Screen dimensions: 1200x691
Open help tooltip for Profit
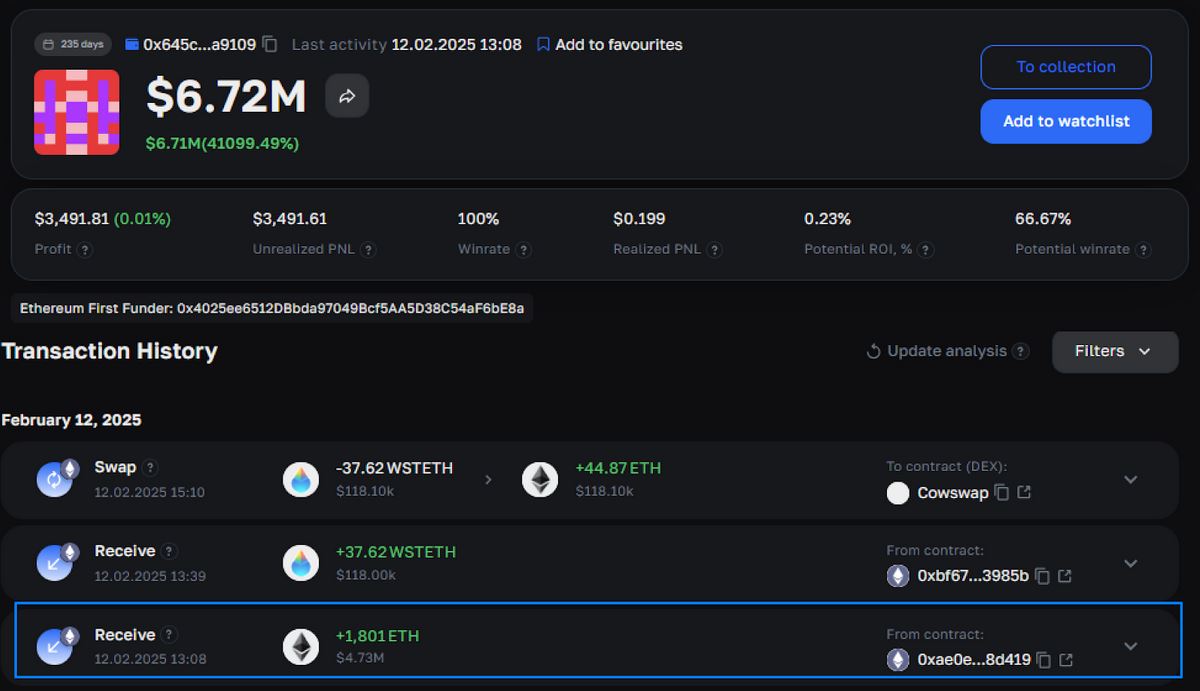85,249
